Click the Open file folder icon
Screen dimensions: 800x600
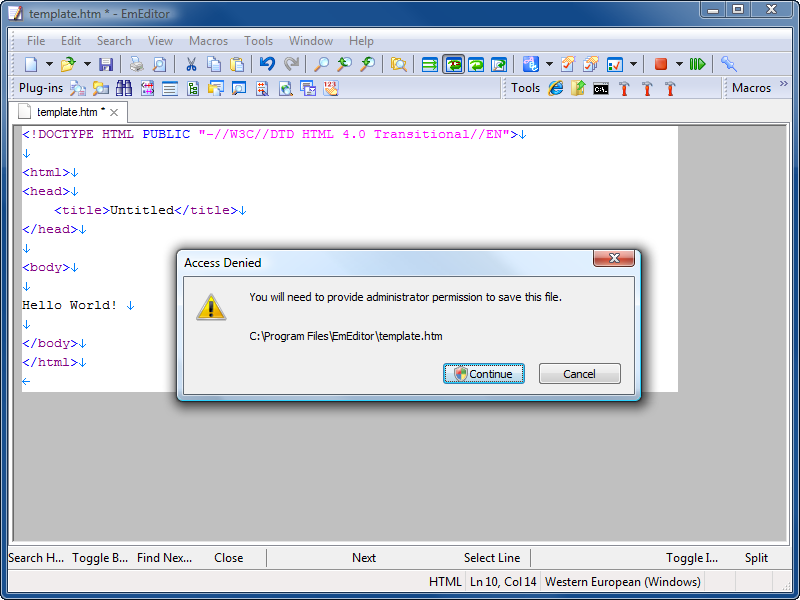point(68,64)
